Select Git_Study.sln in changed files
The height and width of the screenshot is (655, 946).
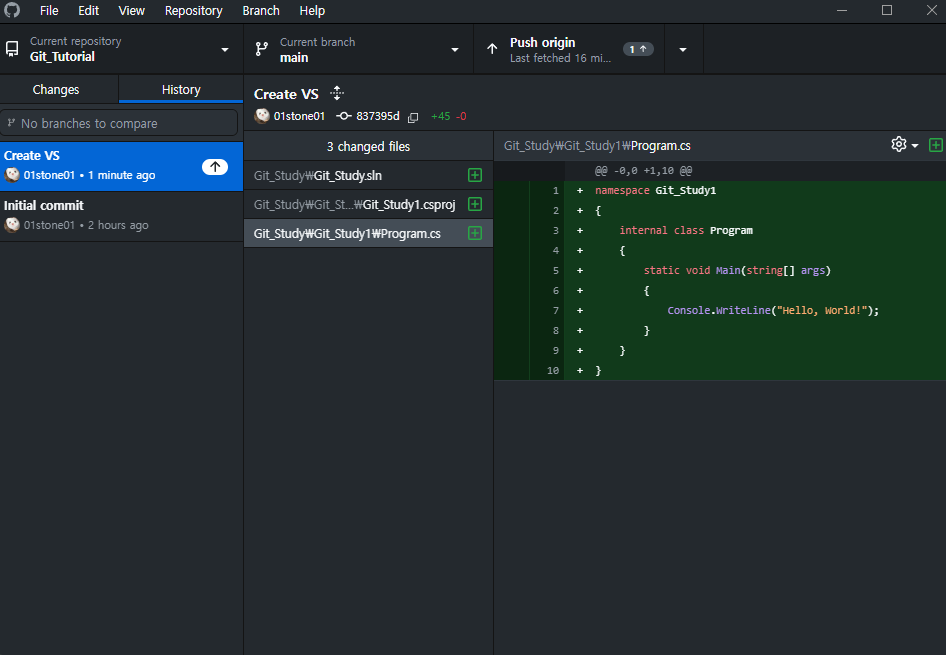(x=369, y=176)
